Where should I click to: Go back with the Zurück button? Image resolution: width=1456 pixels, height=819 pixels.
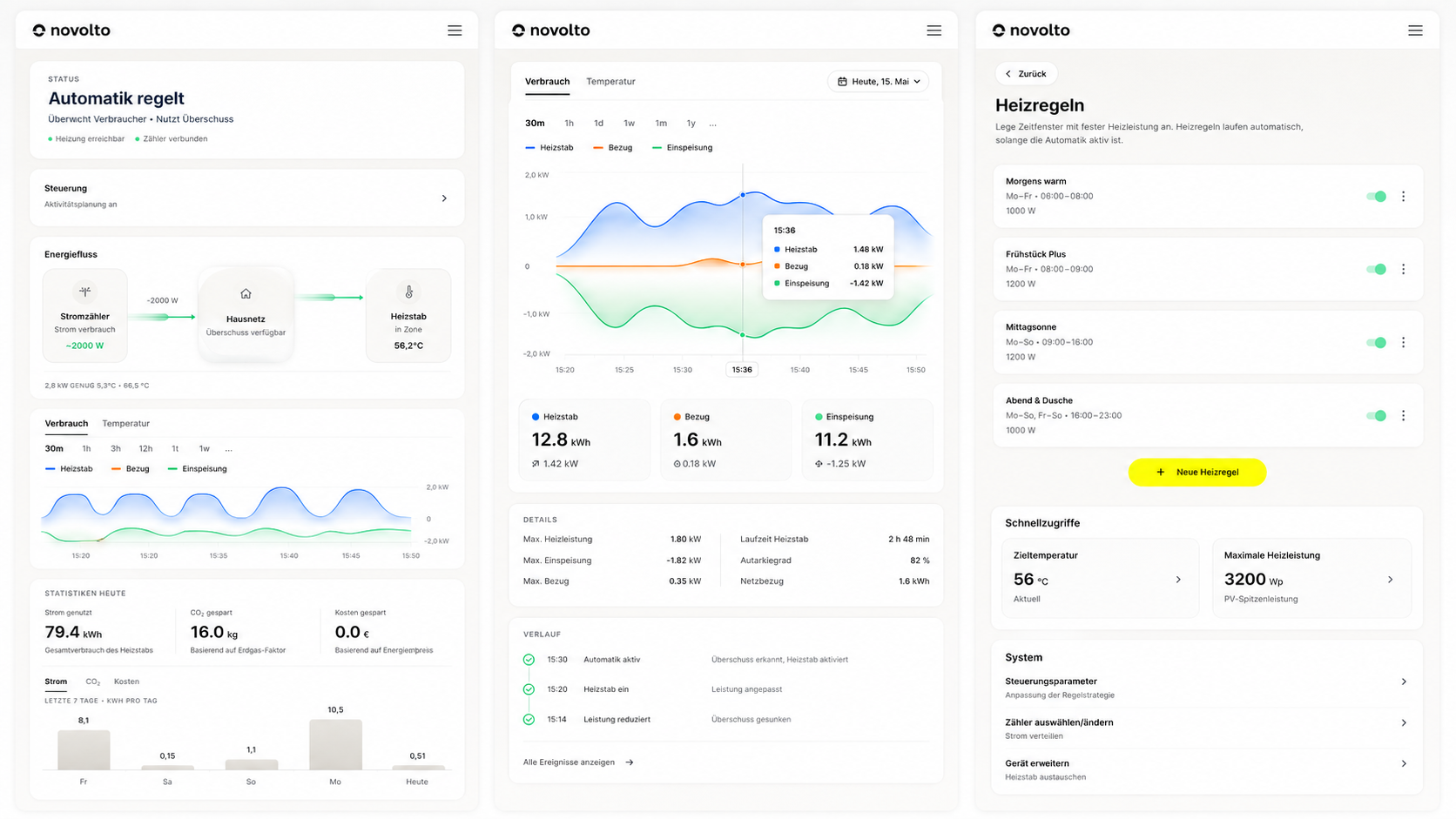point(1026,74)
